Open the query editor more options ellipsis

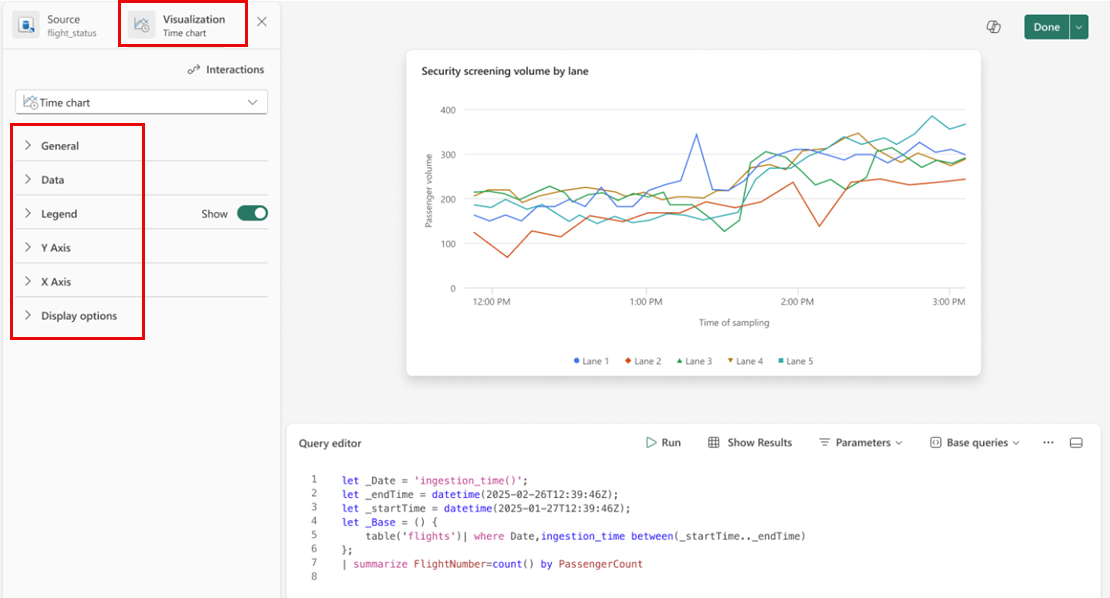[x=1048, y=442]
